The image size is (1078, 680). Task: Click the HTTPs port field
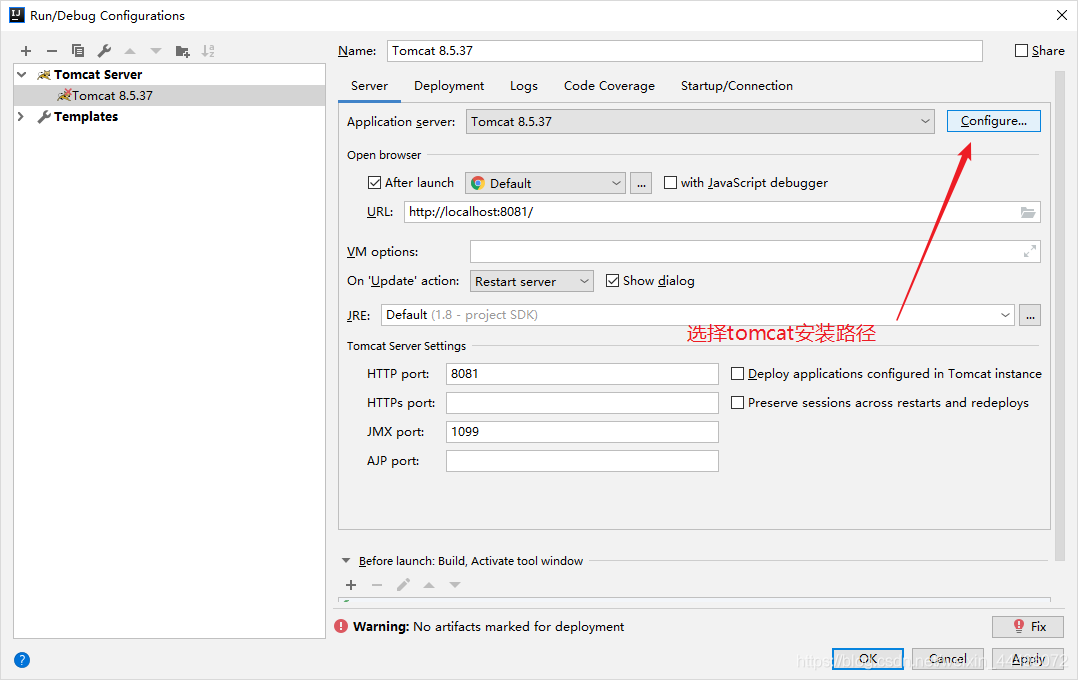(582, 402)
